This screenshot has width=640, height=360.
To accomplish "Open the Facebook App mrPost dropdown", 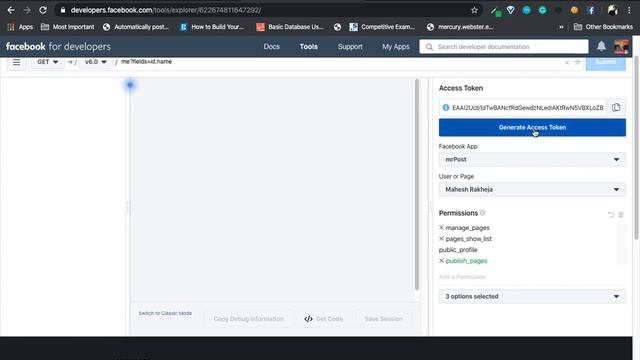I will [x=532, y=159].
